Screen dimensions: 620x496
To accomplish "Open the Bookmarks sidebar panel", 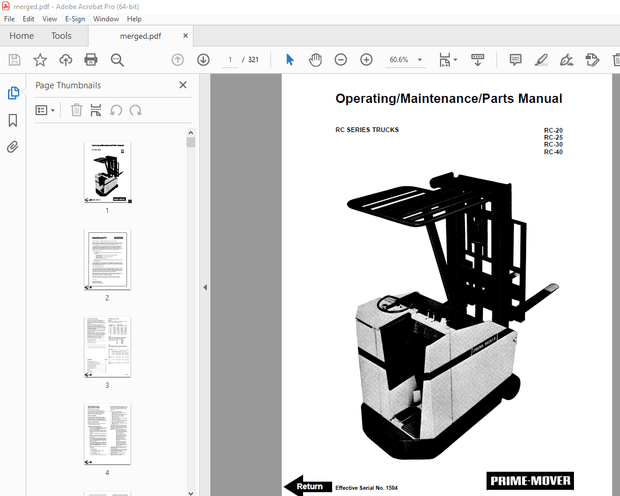I will (13, 120).
